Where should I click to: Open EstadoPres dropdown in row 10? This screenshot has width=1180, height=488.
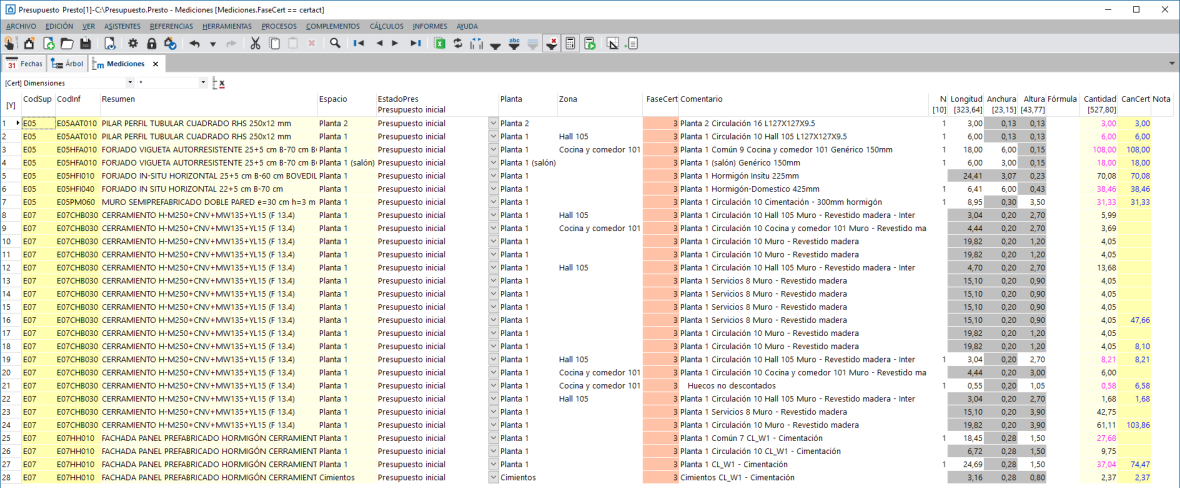point(494,241)
